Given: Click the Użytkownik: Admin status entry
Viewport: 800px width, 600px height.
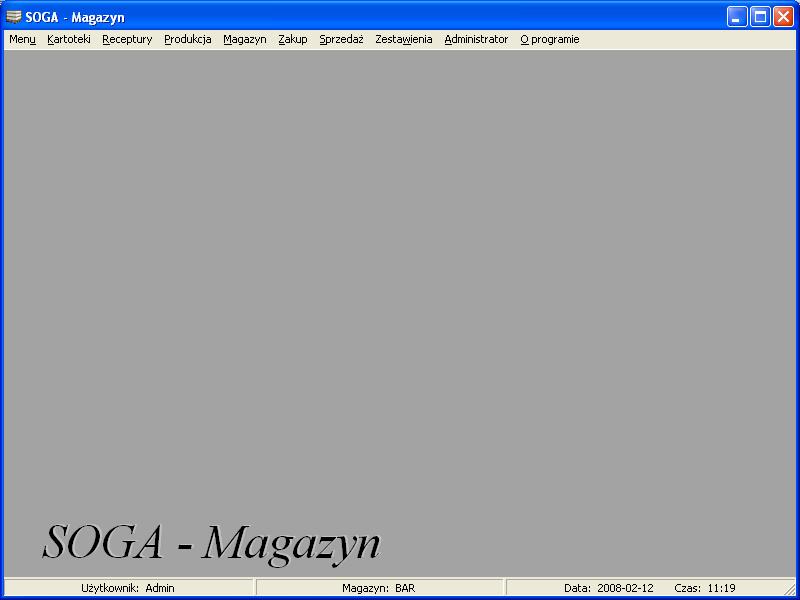Looking at the screenshot, I should pyautogui.click(x=128, y=588).
